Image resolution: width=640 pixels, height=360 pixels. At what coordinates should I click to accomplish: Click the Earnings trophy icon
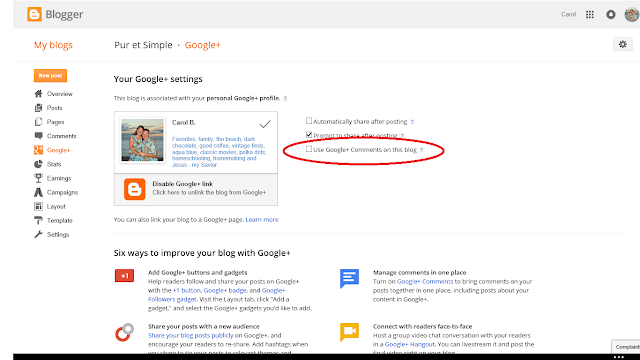(38, 178)
